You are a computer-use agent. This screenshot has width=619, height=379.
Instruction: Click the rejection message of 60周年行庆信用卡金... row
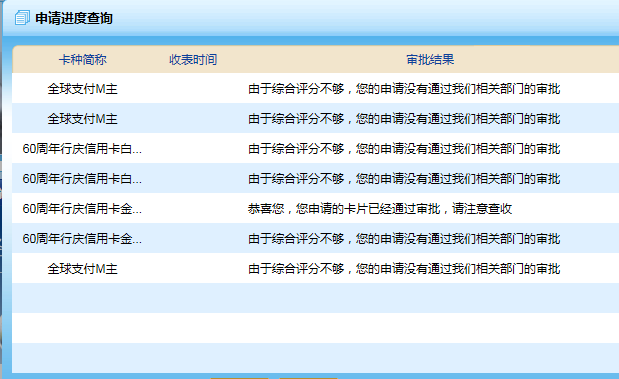[404, 238]
